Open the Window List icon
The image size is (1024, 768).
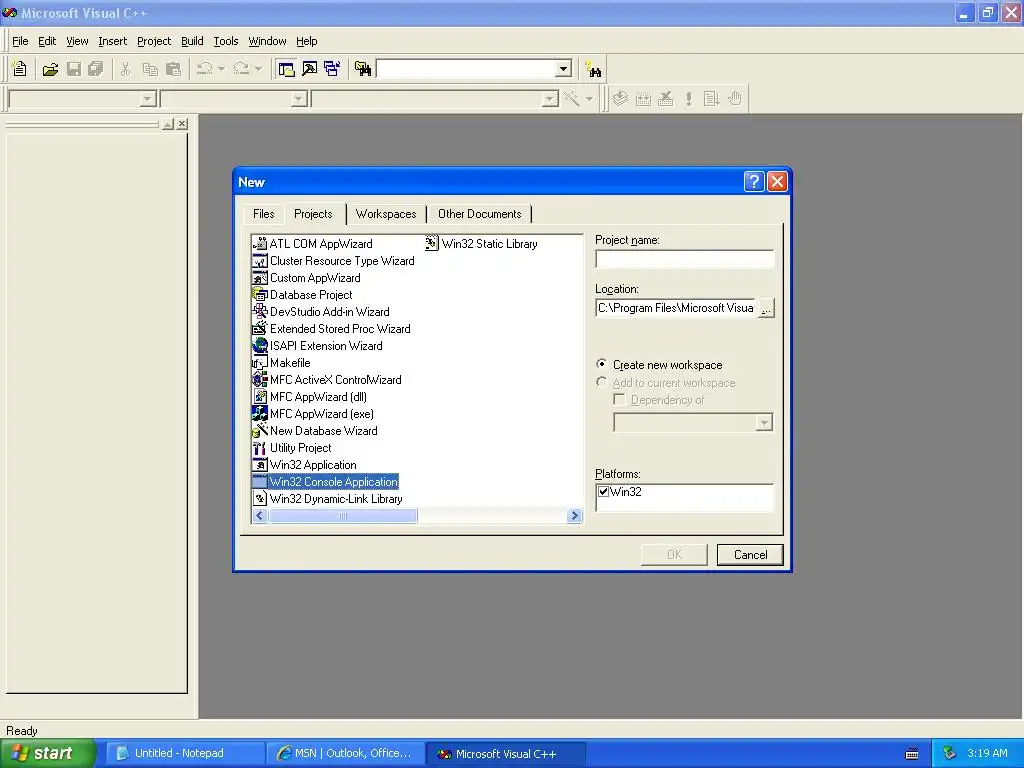coord(332,69)
